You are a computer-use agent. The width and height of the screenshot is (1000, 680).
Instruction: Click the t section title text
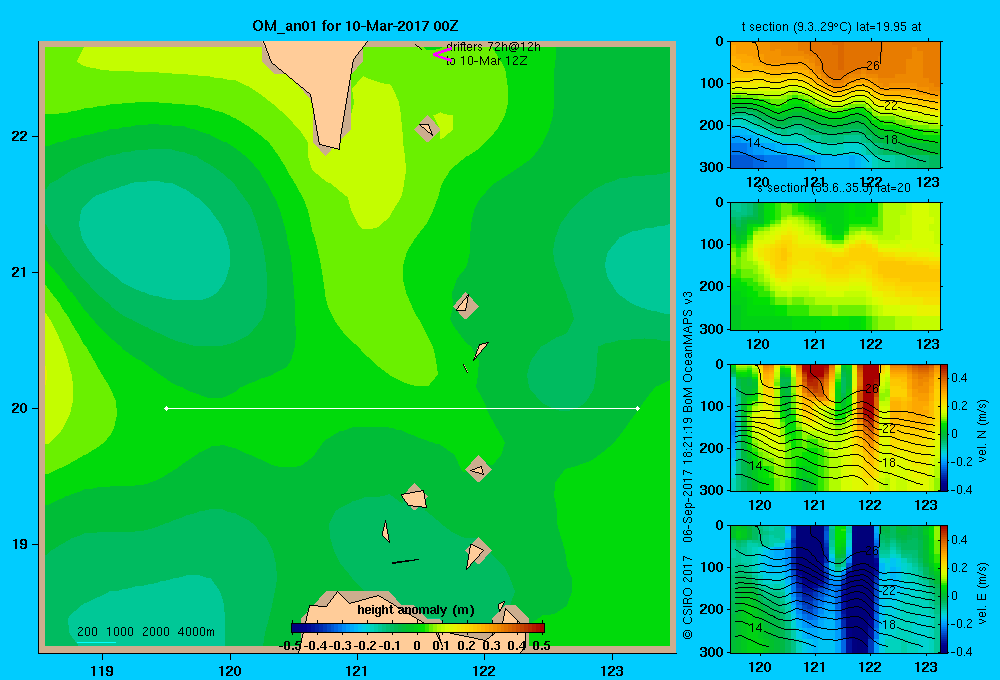(x=831, y=27)
